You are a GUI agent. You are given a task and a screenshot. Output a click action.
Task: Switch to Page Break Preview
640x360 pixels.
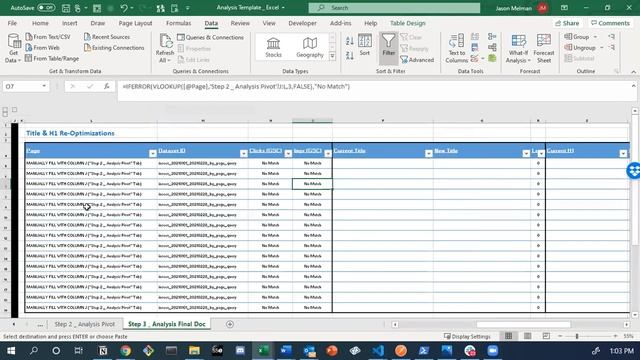[546, 336]
